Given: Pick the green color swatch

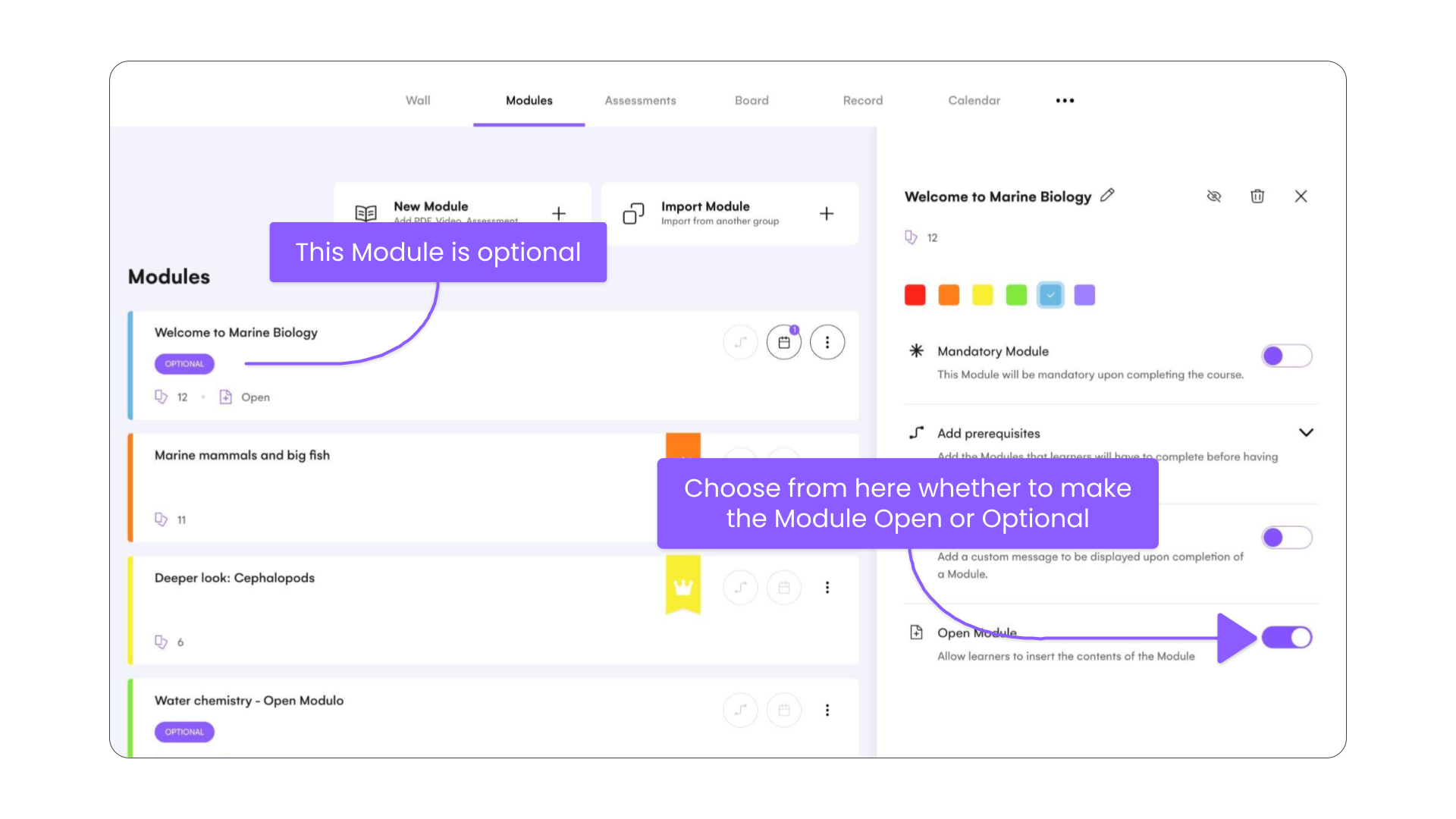Looking at the screenshot, I should tap(1016, 295).
